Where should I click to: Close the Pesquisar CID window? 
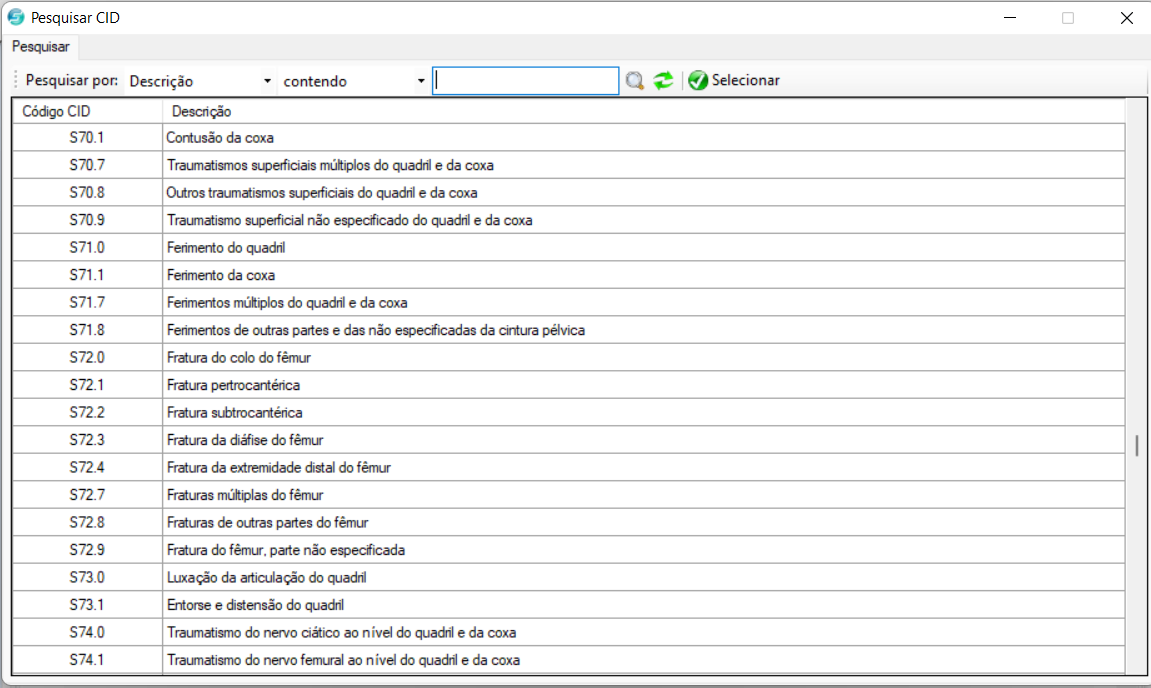click(1127, 18)
